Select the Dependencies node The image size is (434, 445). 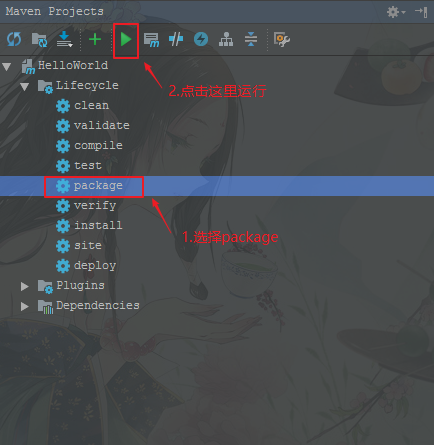[x=98, y=305]
